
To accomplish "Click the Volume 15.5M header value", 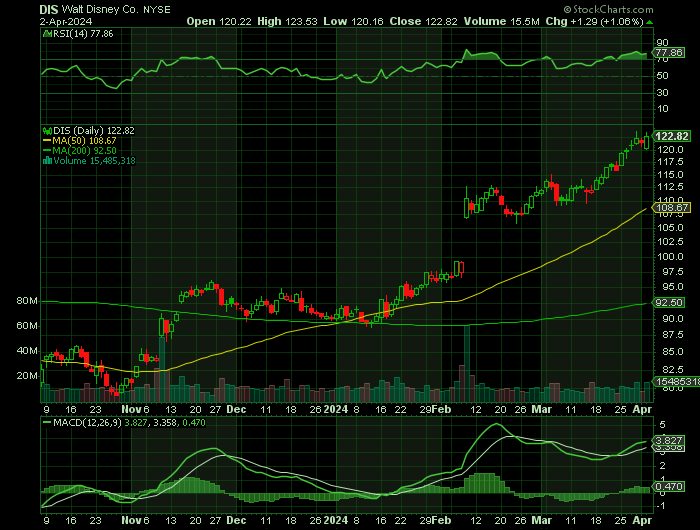I will (x=501, y=21).
